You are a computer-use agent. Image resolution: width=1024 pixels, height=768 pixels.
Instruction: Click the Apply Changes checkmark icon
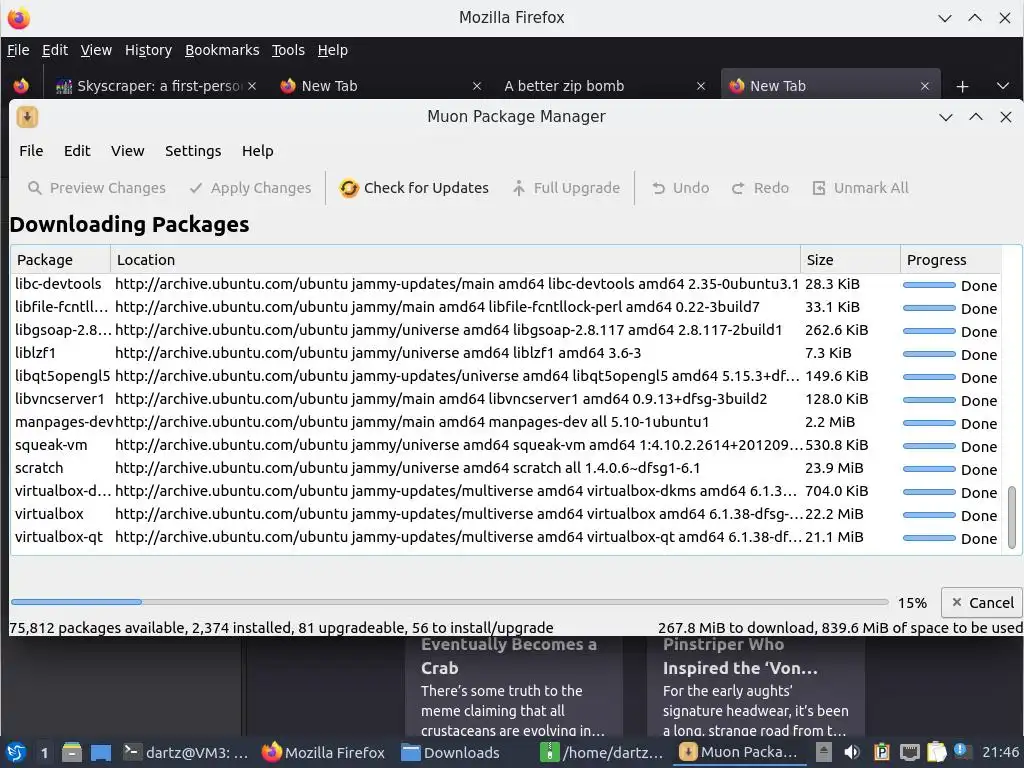coord(196,188)
